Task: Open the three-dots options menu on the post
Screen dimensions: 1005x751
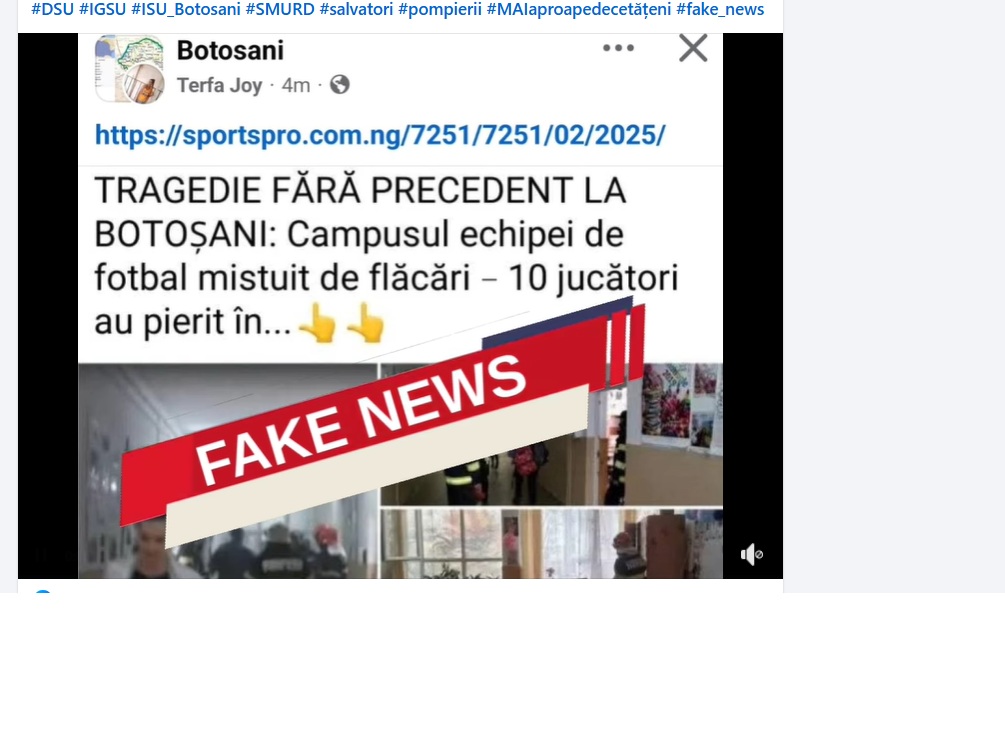Action: [619, 47]
